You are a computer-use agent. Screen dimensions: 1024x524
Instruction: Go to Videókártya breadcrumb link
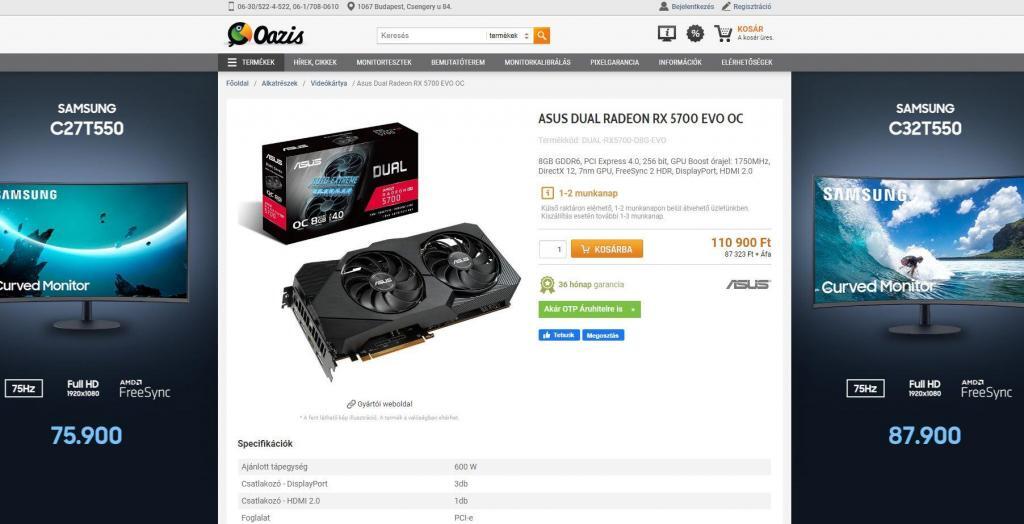coord(328,84)
